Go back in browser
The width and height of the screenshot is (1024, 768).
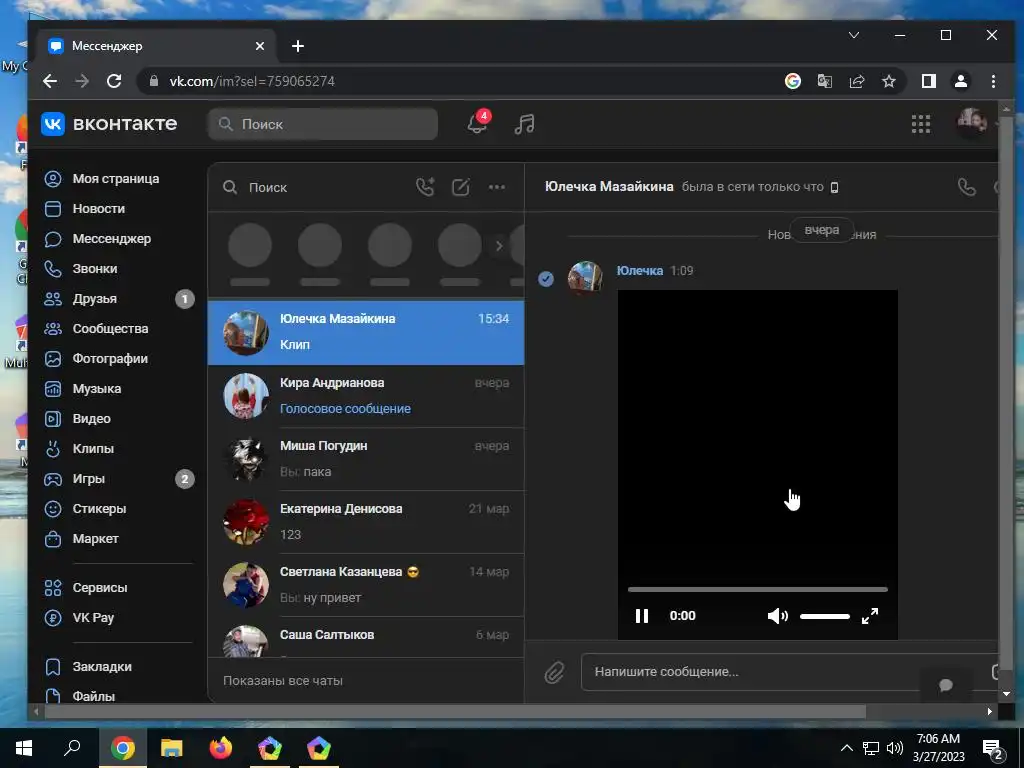tap(50, 81)
